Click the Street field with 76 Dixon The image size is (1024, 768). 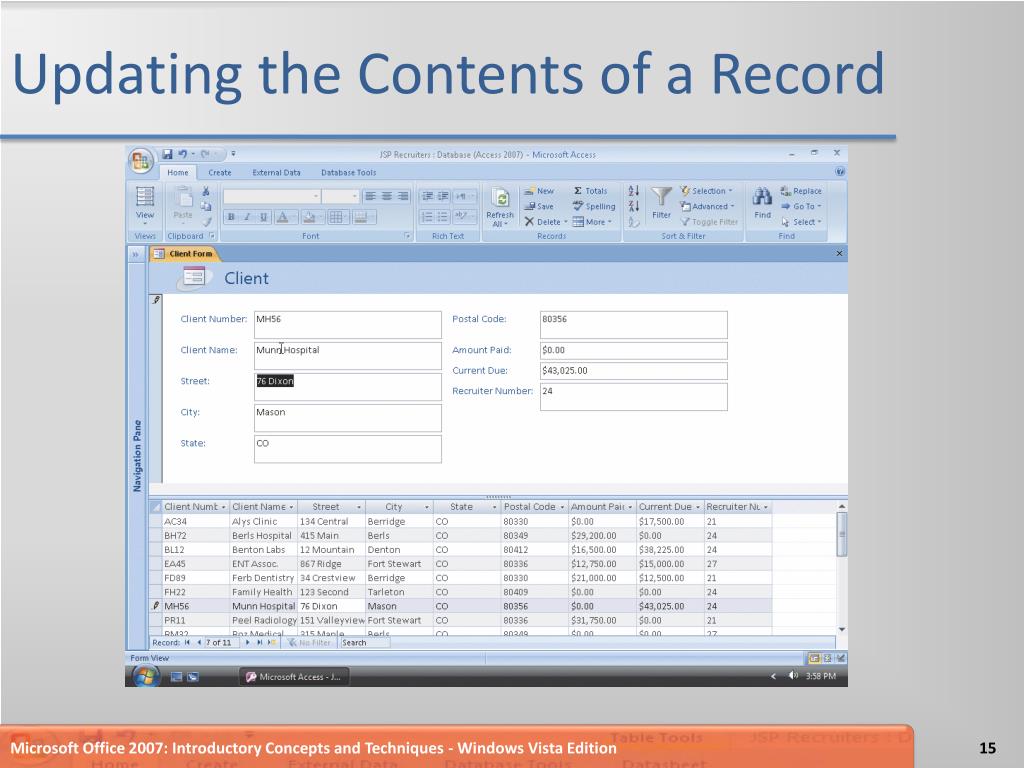pyautogui.click(x=347, y=387)
